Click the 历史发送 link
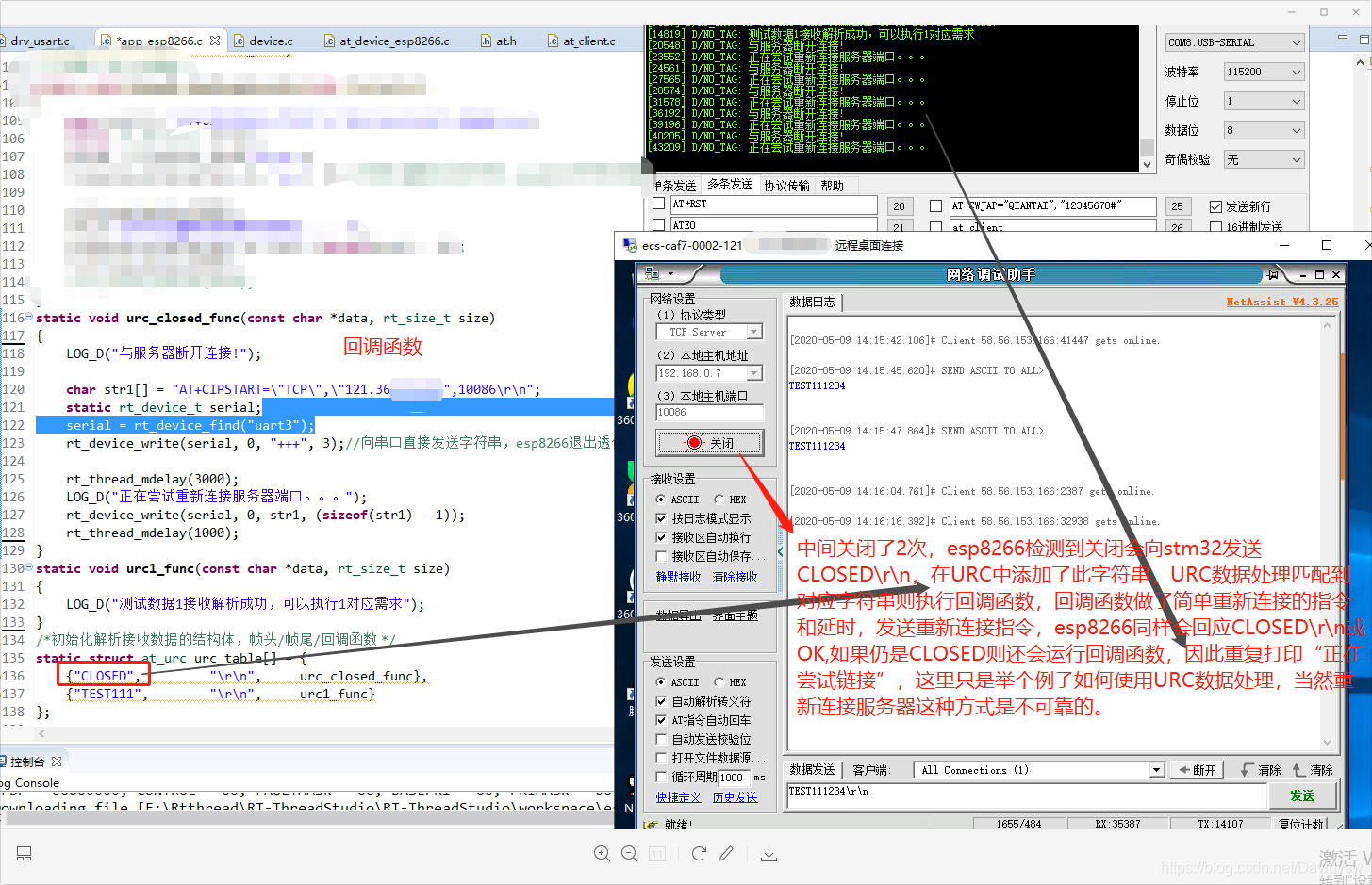This screenshot has width=1372, height=885. (735, 797)
